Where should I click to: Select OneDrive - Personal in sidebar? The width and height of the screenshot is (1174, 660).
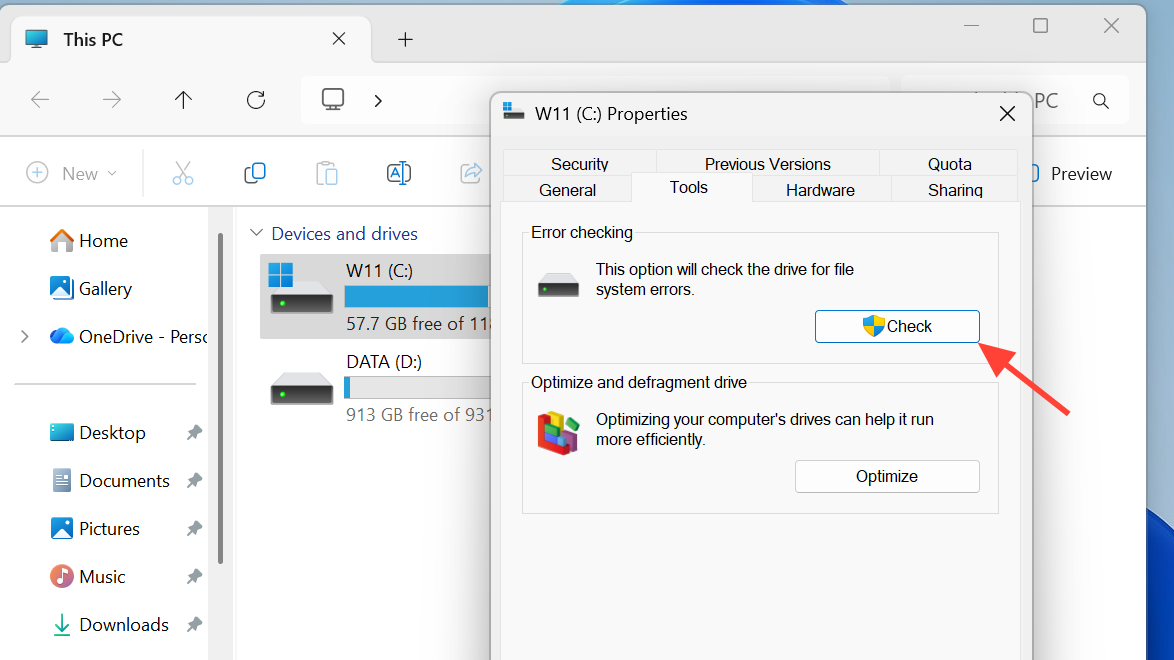(128, 336)
